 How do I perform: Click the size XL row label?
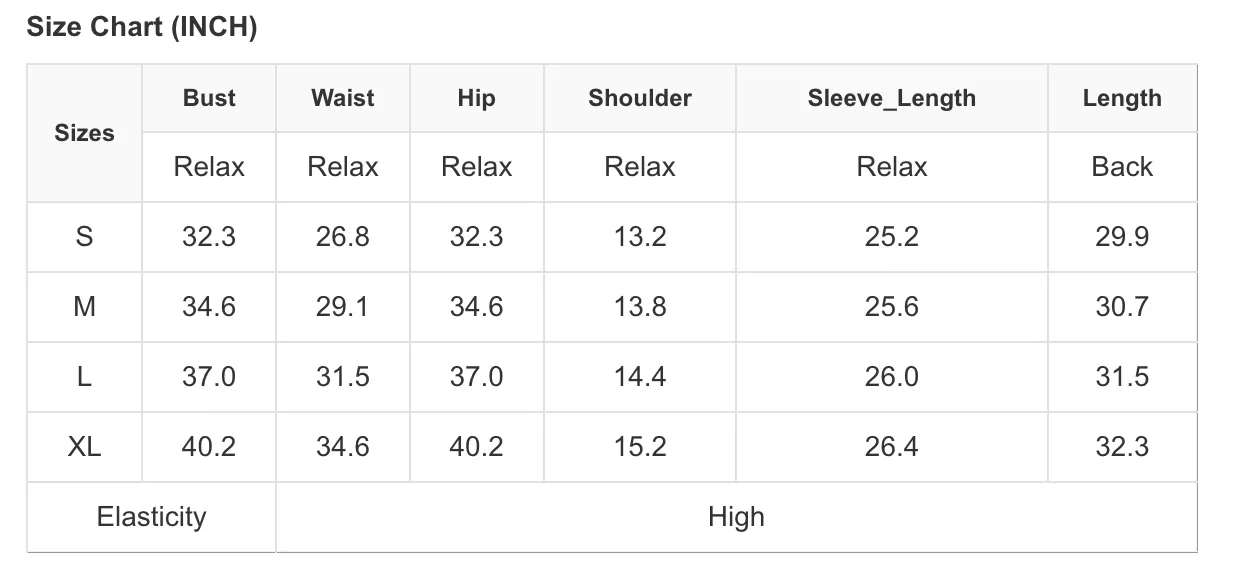click(x=84, y=447)
